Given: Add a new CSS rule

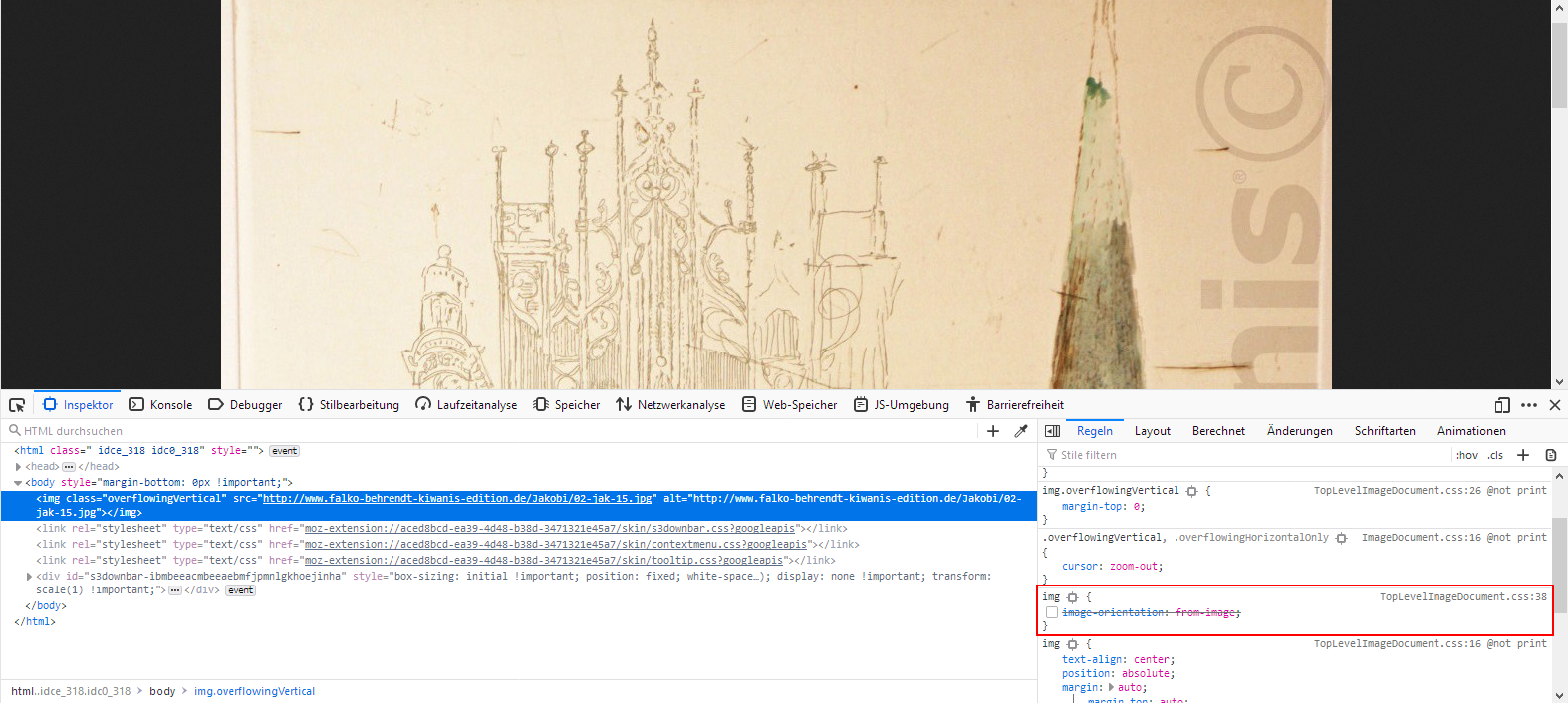Looking at the screenshot, I should (1523, 455).
